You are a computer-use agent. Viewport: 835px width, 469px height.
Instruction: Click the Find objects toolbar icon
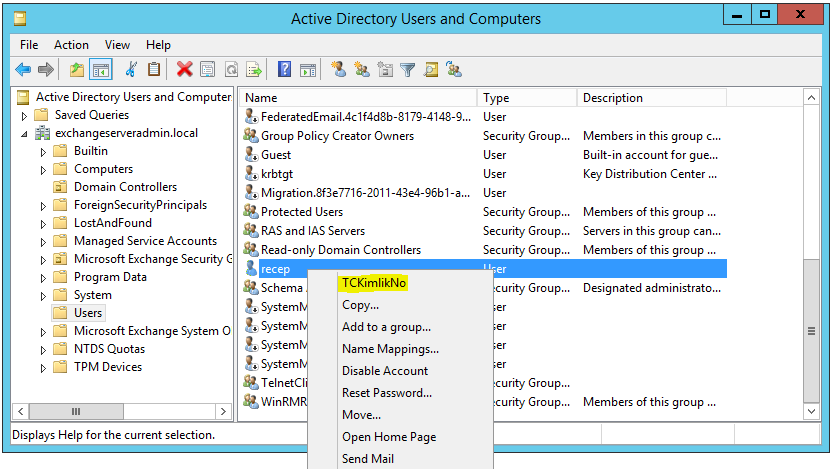[x=431, y=69]
